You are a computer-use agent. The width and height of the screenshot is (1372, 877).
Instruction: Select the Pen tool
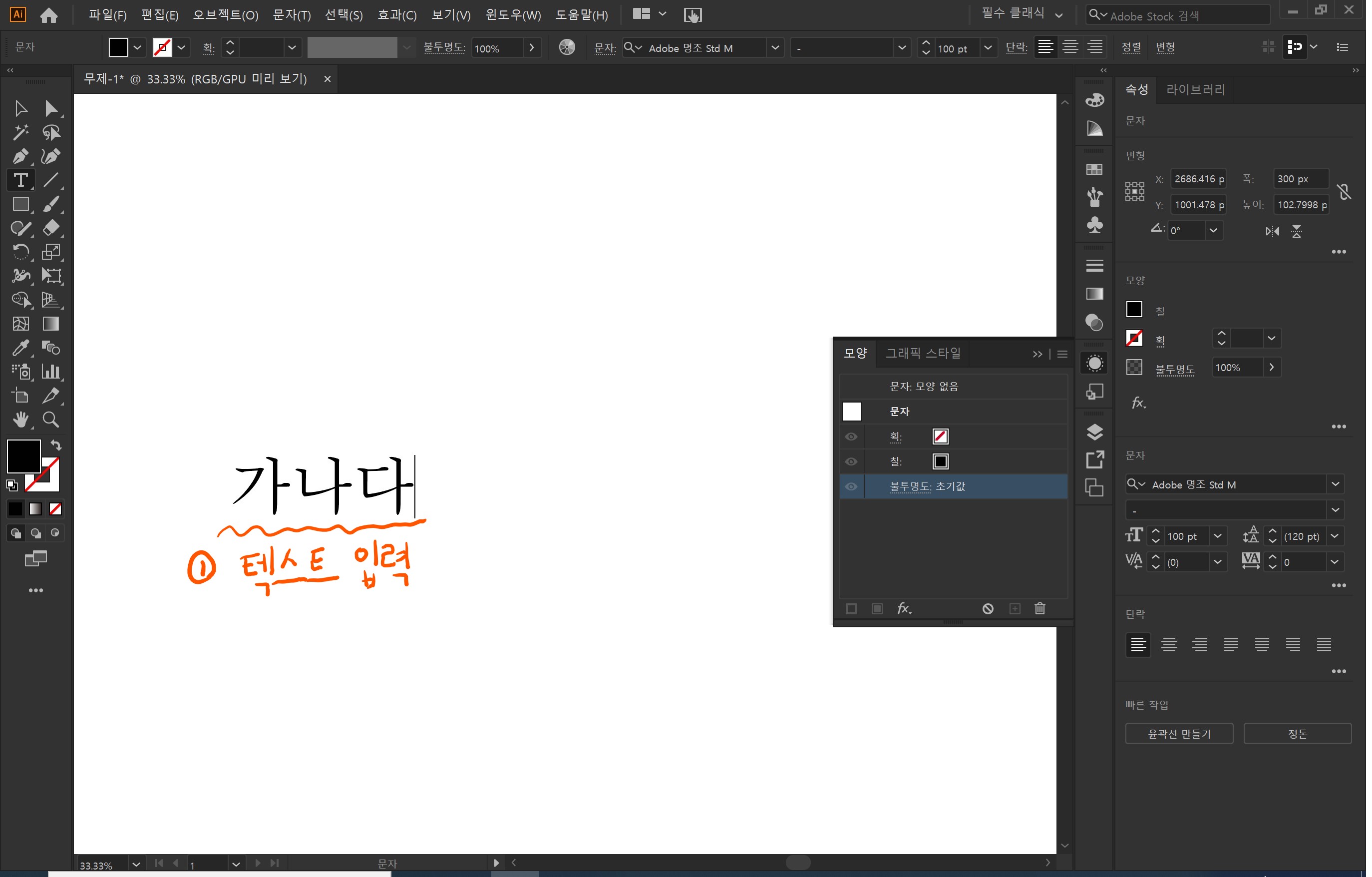[x=20, y=156]
